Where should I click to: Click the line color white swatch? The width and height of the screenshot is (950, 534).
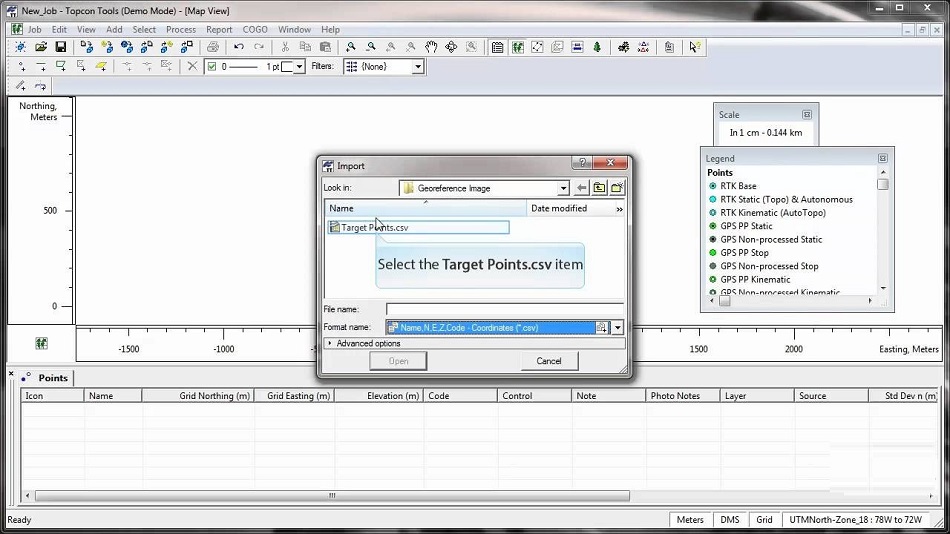(x=287, y=67)
